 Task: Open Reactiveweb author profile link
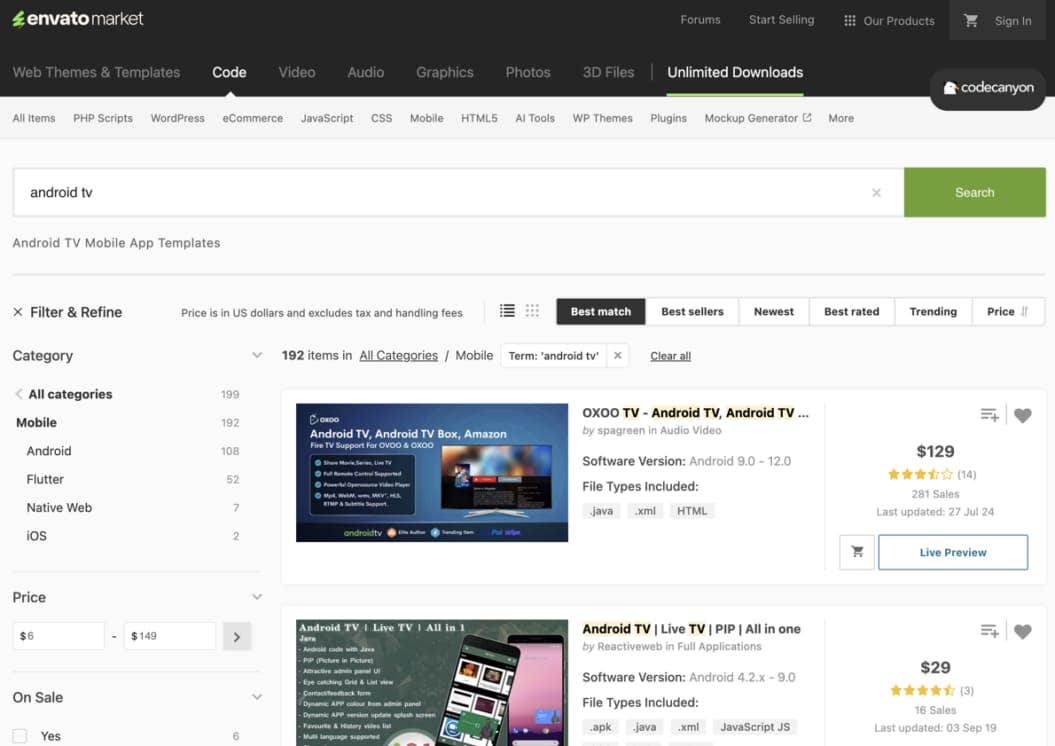630,646
